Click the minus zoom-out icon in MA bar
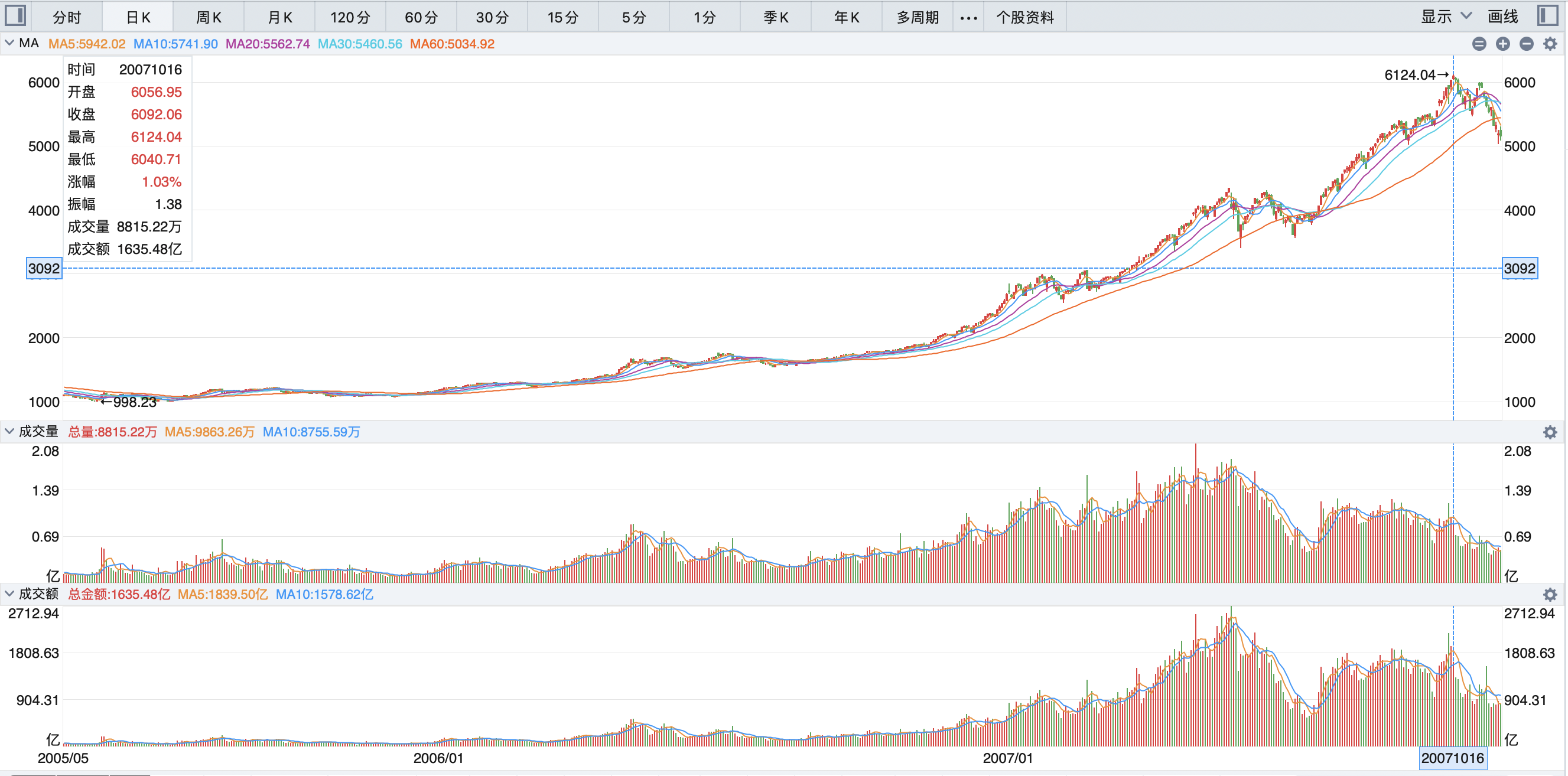This screenshot has height=776, width=1568. (x=1526, y=44)
